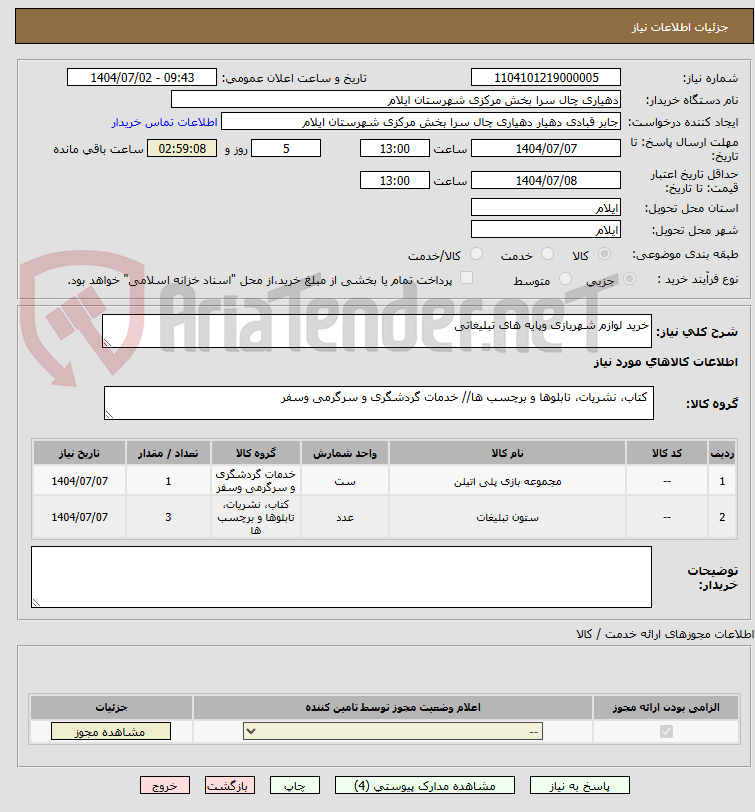Click the buyer organization name field
The height and width of the screenshot is (812, 755).
point(396,100)
